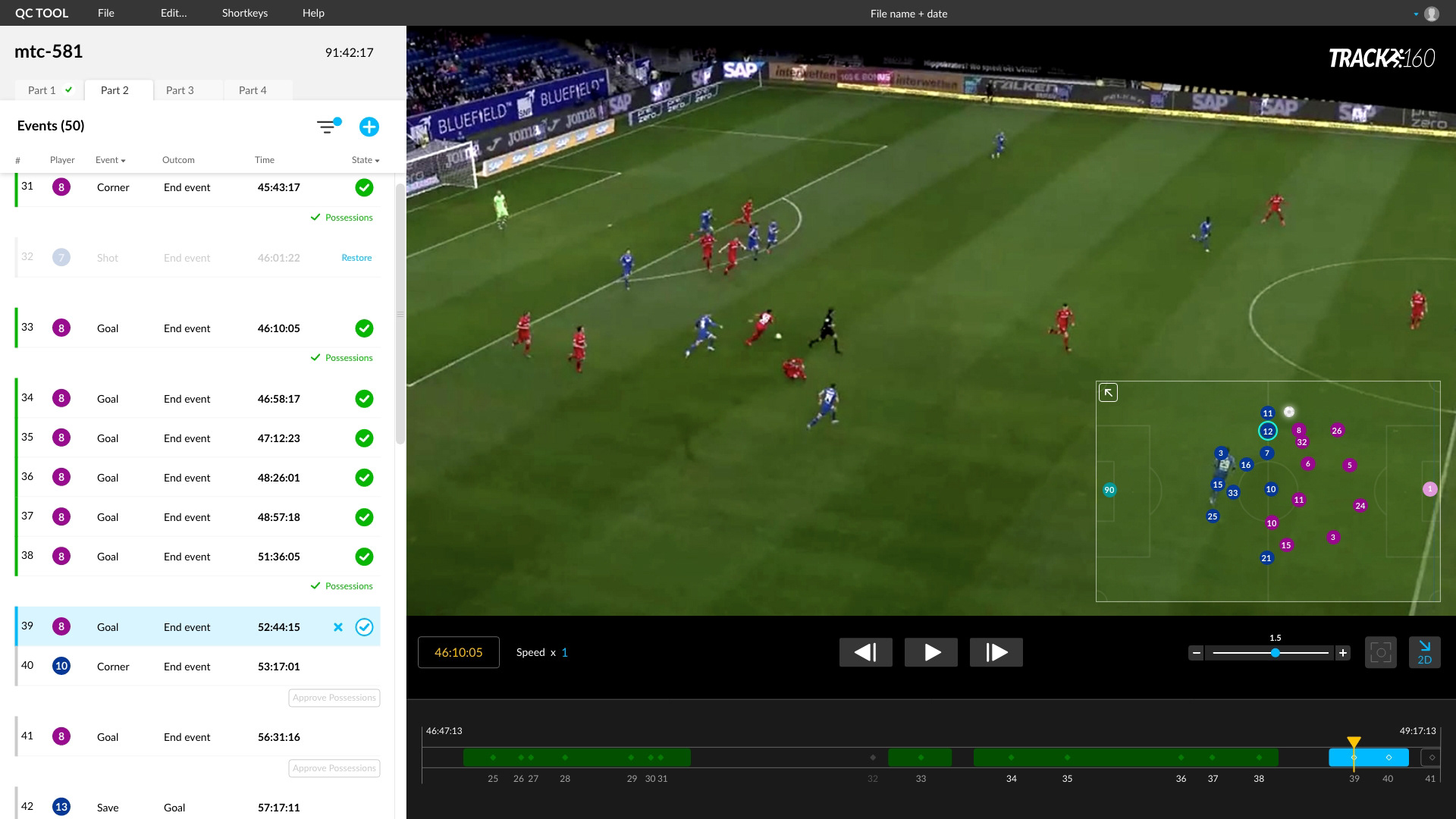Step back one frame
The width and height of the screenshot is (1456, 819).
pyautogui.click(x=865, y=652)
